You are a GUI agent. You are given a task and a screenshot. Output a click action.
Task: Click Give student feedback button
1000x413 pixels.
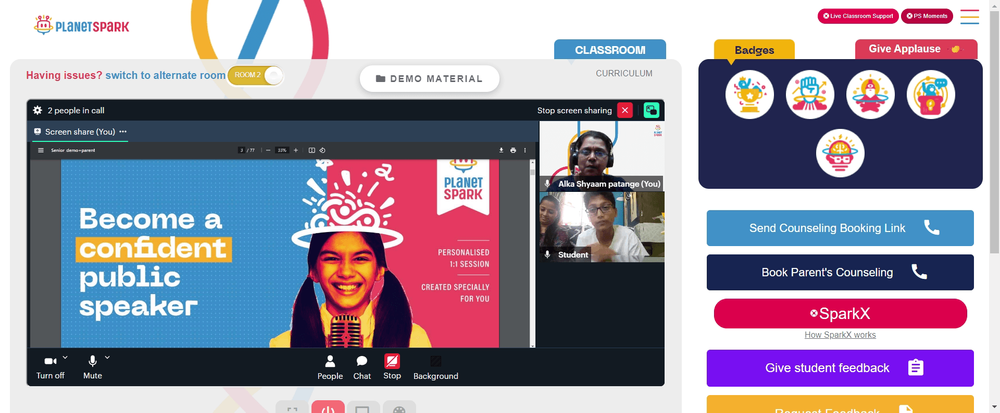840,368
